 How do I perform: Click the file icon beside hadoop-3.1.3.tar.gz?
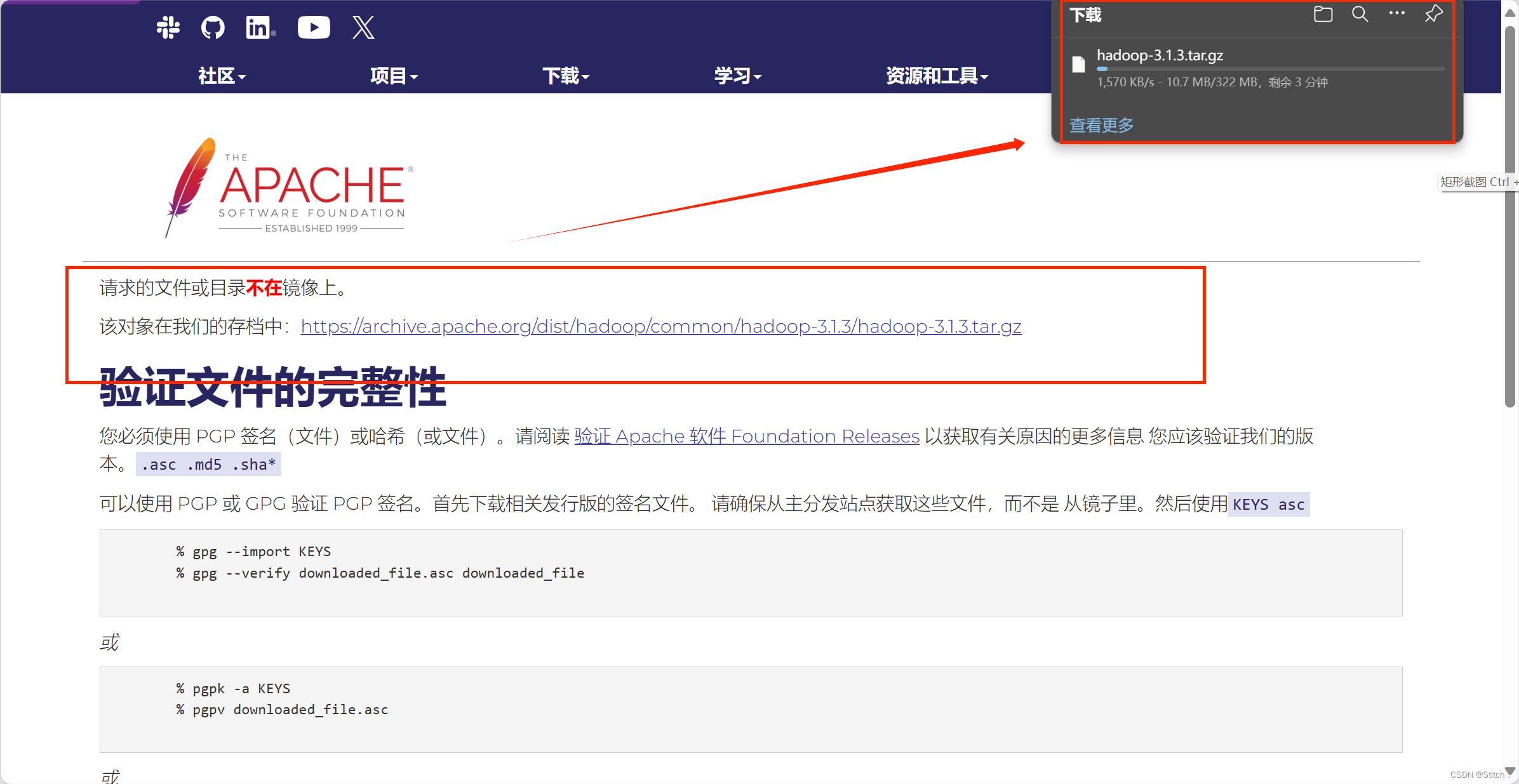point(1078,65)
